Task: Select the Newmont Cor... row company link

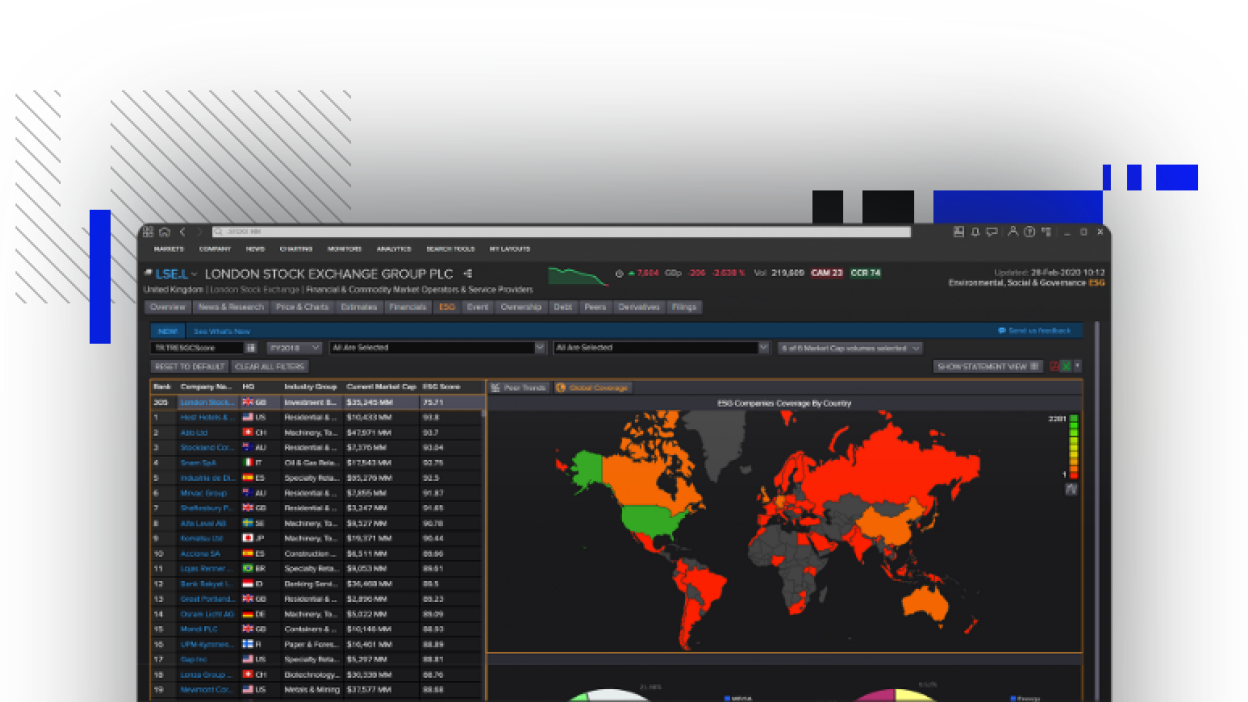Action: 206,690
